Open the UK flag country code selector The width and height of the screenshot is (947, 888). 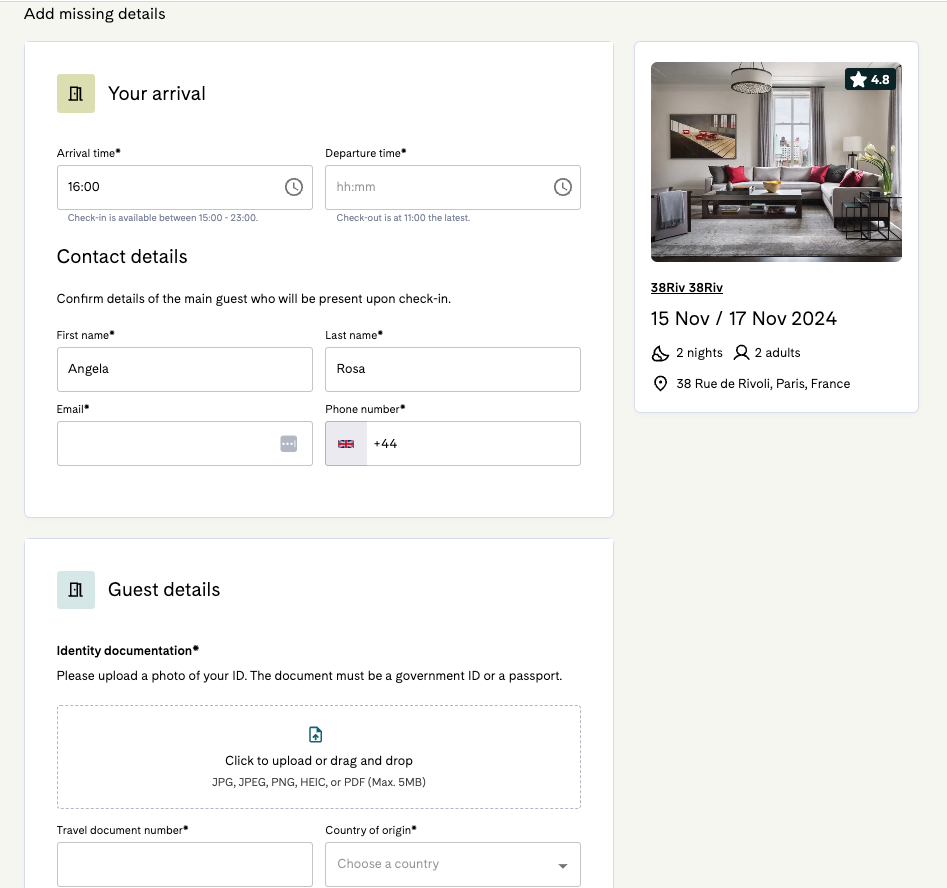(346, 443)
